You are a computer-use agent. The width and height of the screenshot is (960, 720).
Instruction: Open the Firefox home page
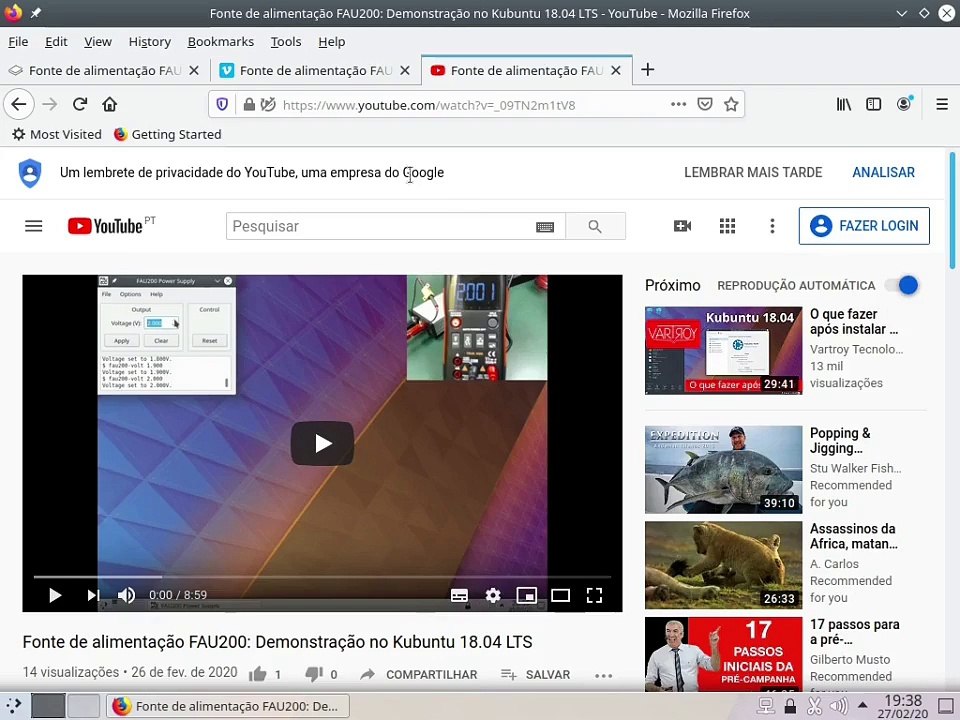coord(110,104)
